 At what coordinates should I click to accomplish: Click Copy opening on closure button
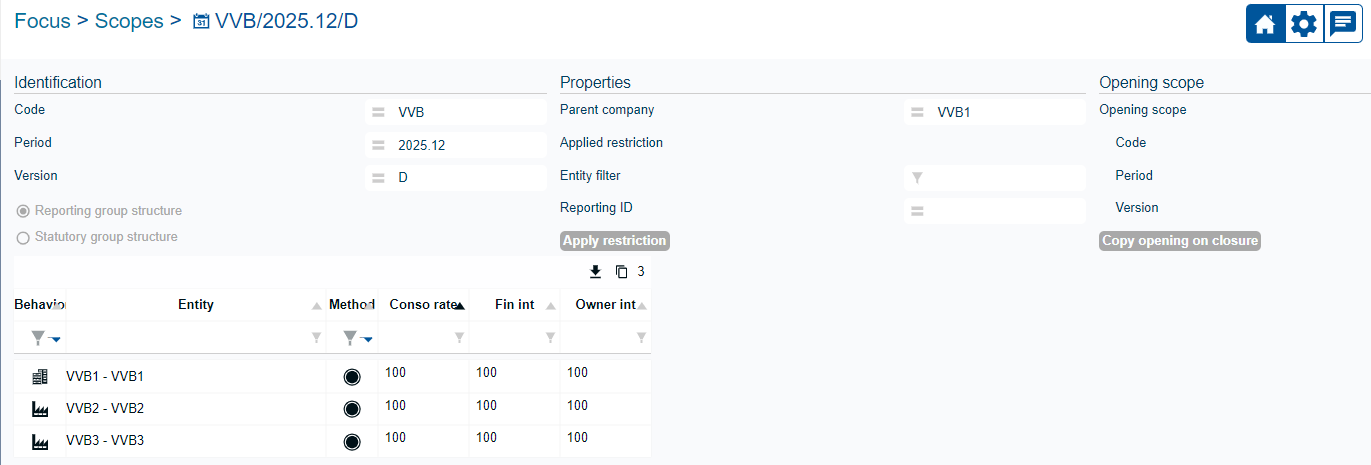[x=1180, y=241]
